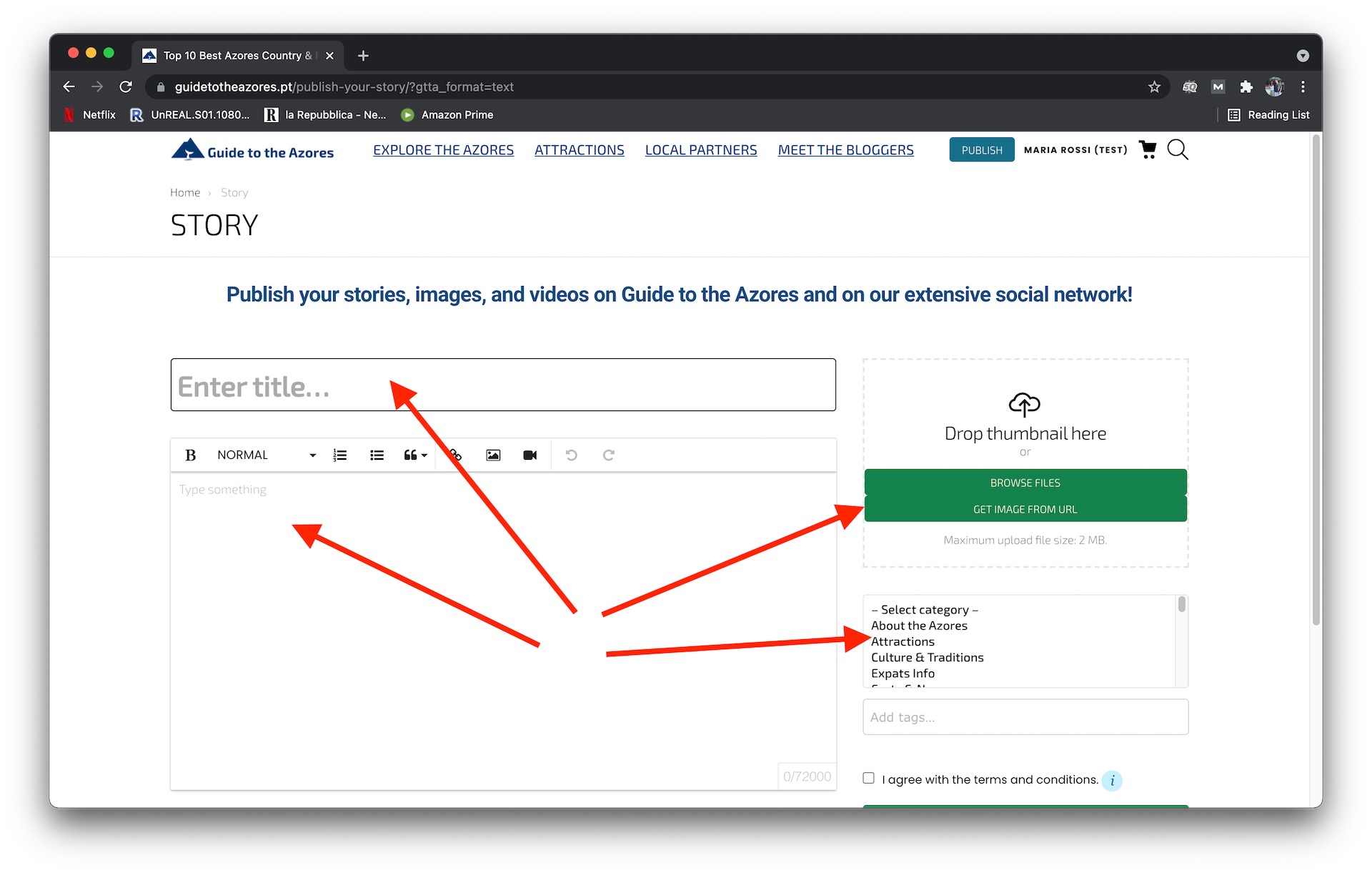Click the insert image icon
The height and width of the screenshot is (873, 1372).
[492, 455]
